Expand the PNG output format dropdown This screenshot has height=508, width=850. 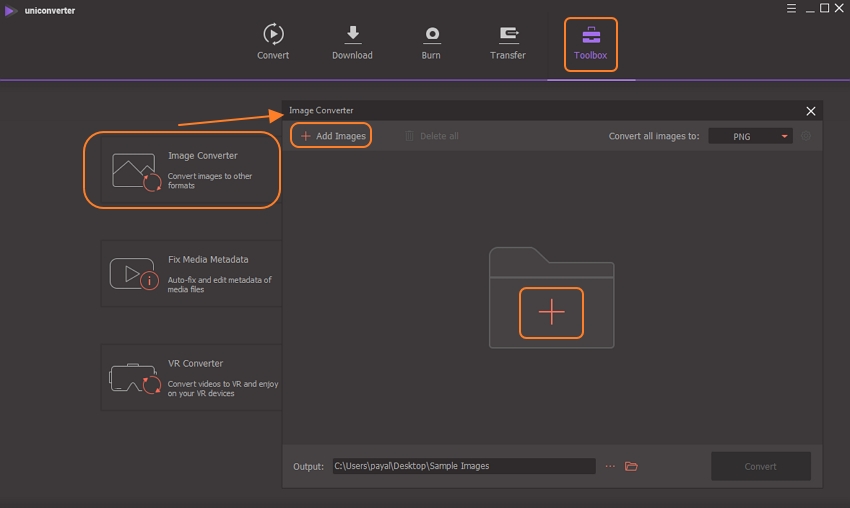point(750,136)
